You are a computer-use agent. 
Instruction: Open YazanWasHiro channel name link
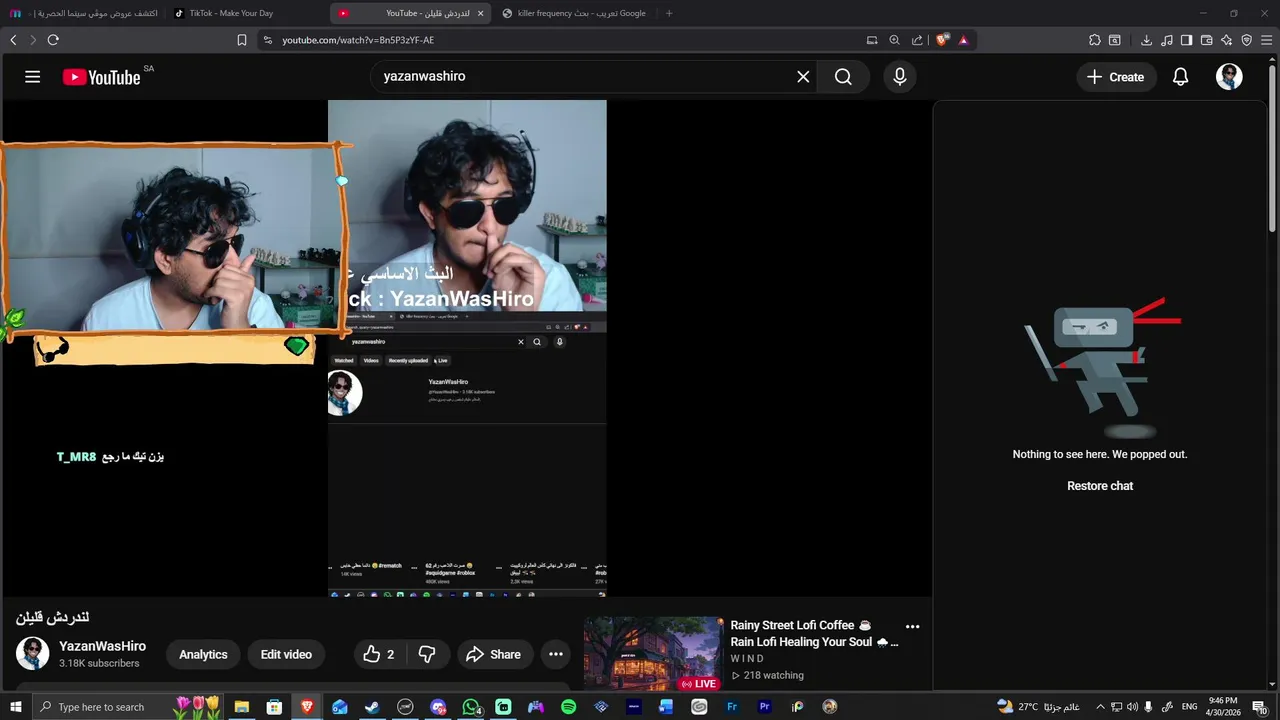point(102,646)
